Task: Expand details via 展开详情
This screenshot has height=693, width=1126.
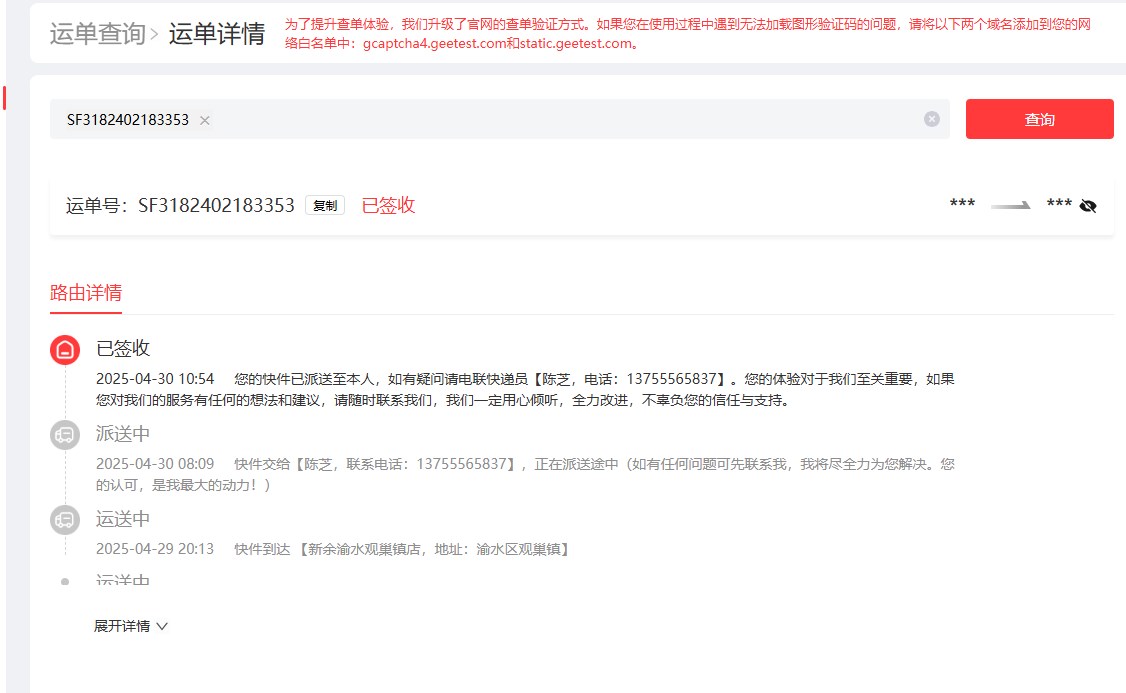Action: point(130,626)
